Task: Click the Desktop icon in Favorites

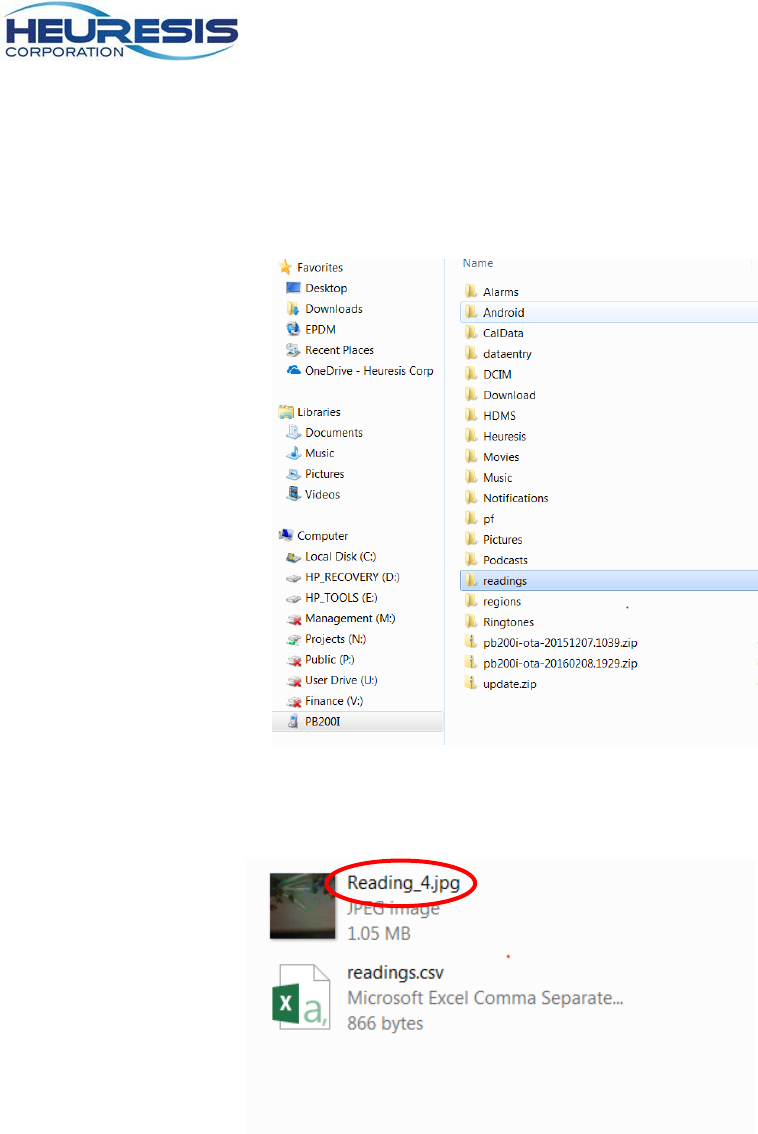Action: coord(293,288)
